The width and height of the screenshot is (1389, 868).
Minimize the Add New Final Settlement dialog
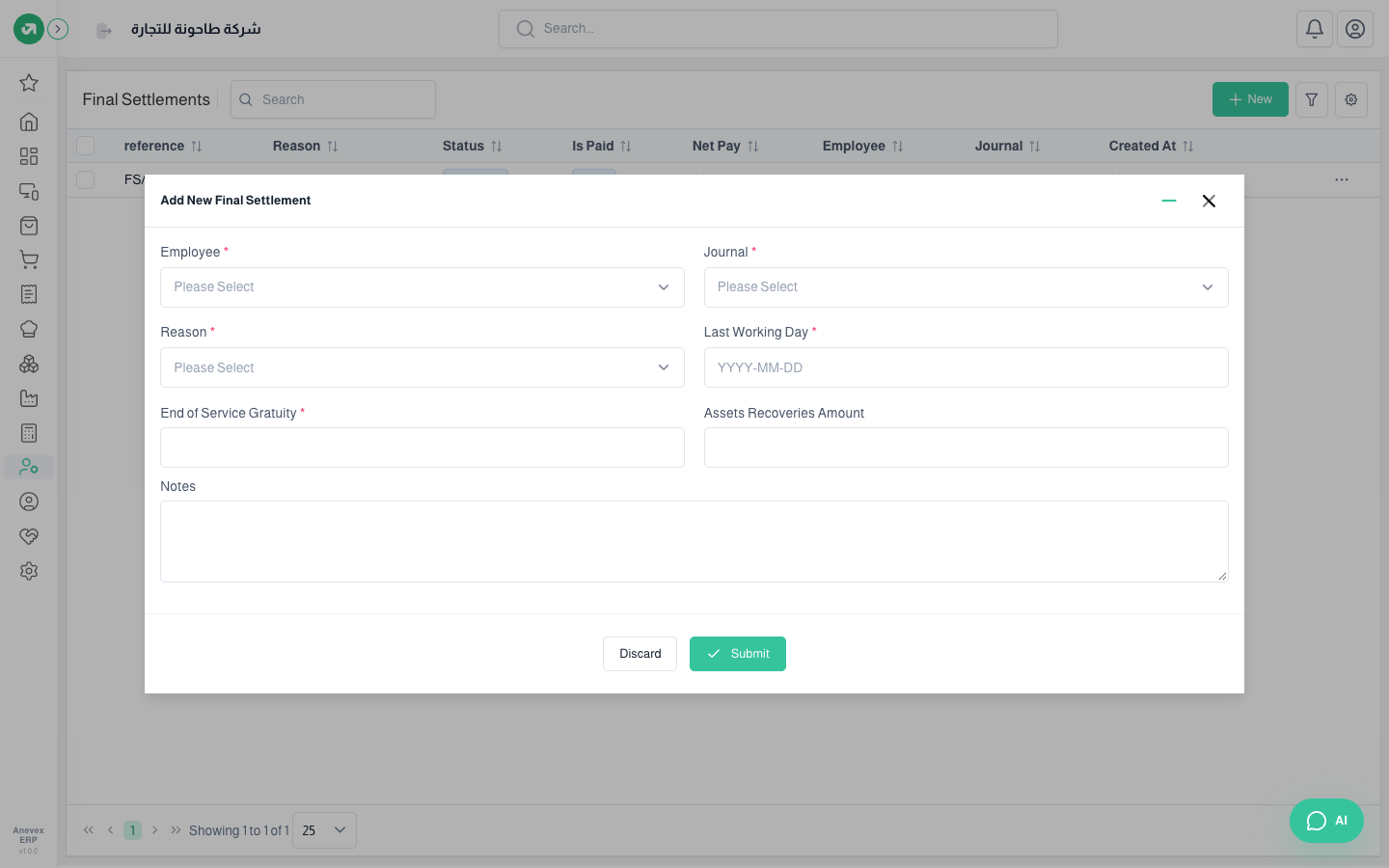[1169, 201]
